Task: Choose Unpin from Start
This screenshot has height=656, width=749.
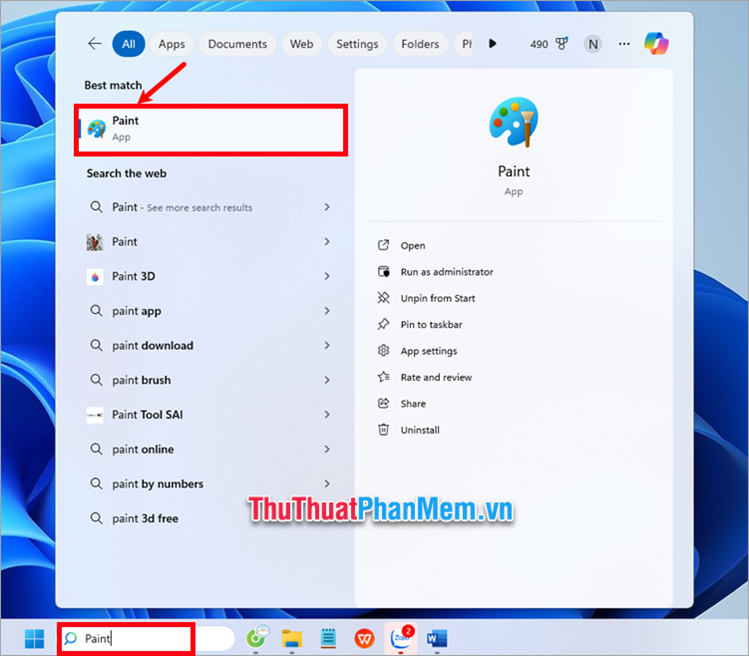Action: (438, 298)
